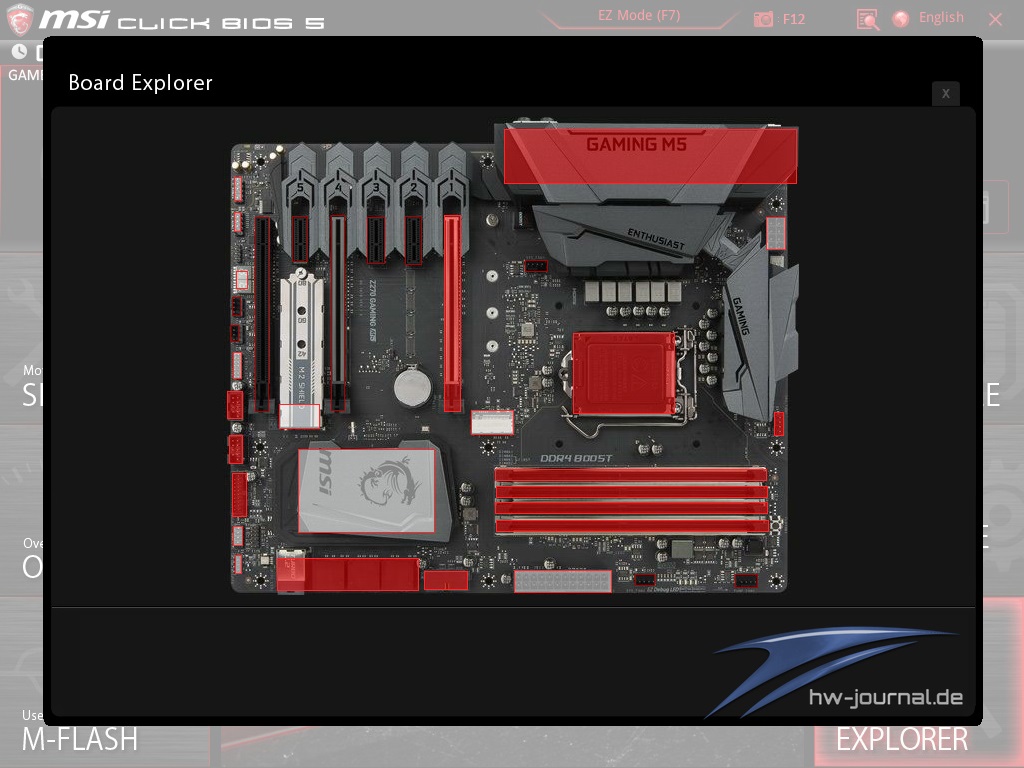Select the fan header right of PCIe slot 1's top
Screen dimensions: 1024x768
[x=536, y=266]
